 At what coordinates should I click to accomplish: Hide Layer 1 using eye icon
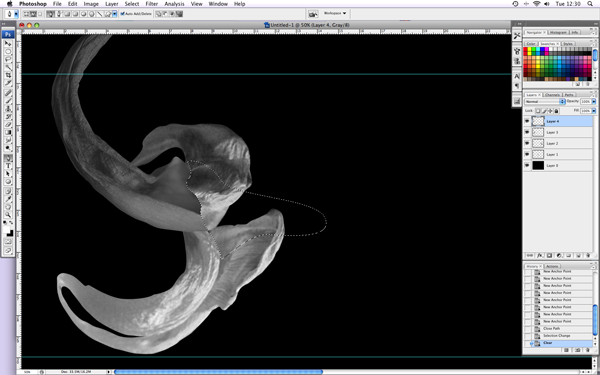[527, 154]
